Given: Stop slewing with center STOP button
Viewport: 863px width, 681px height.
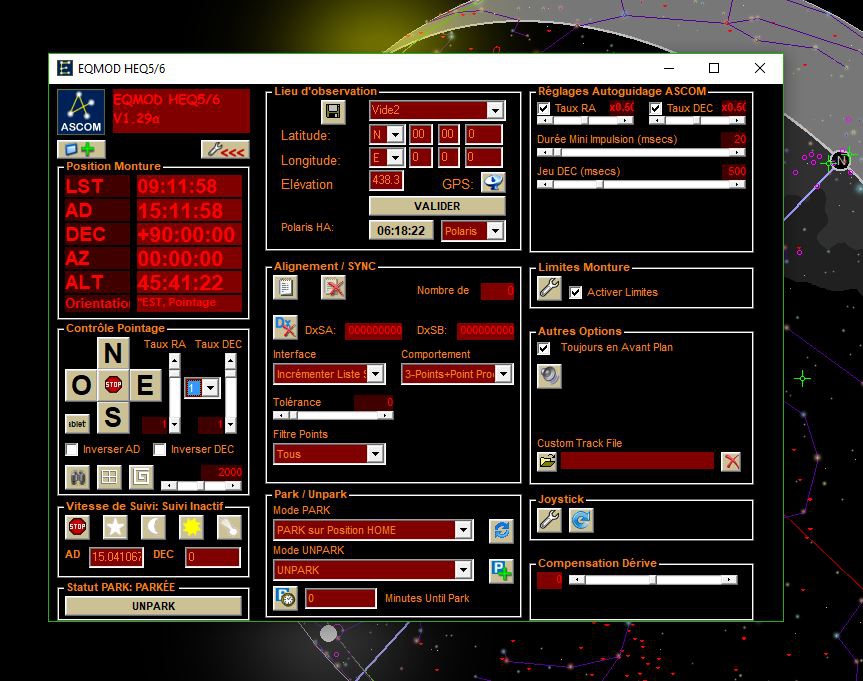Looking at the screenshot, I should coord(113,384).
